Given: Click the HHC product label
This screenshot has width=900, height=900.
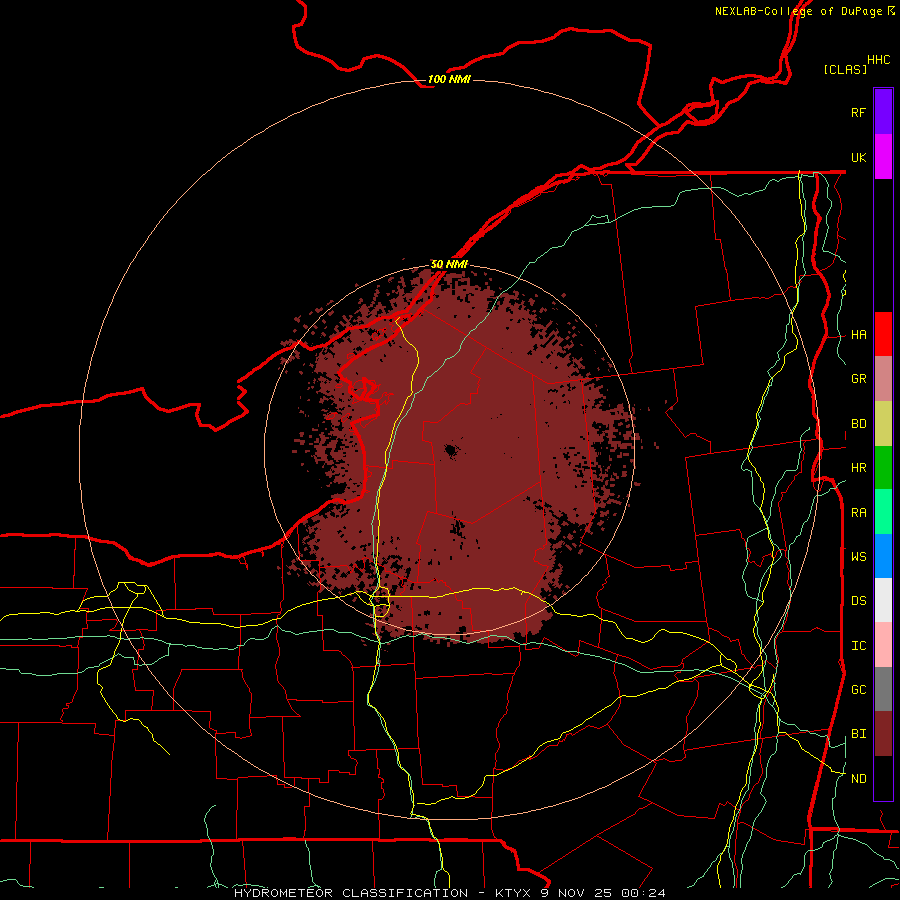Looking at the screenshot, I should 879,60.
